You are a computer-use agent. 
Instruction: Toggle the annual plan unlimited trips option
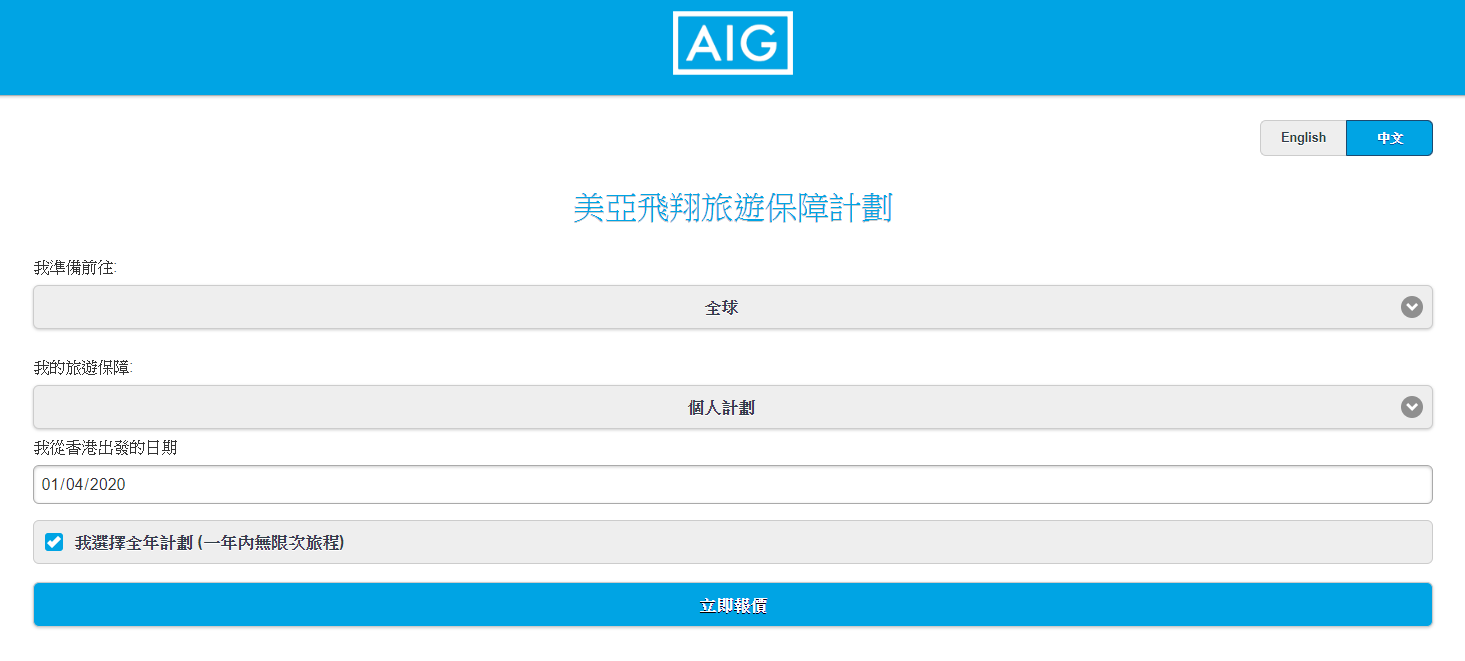click(x=53, y=542)
